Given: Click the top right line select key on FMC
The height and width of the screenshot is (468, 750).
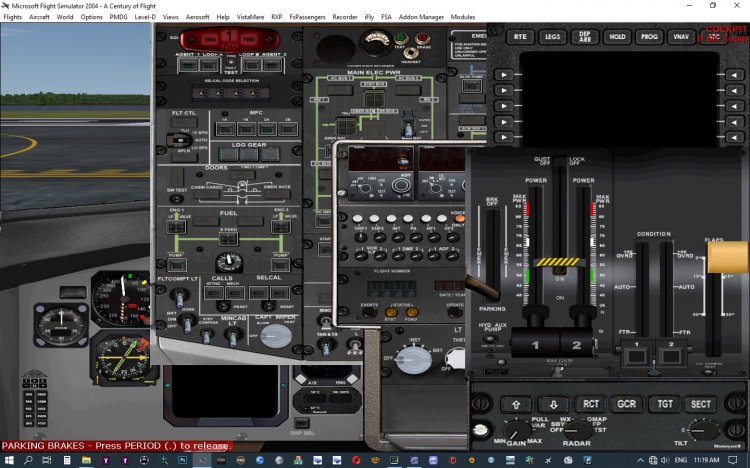Looking at the screenshot, I should [x=735, y=75].
